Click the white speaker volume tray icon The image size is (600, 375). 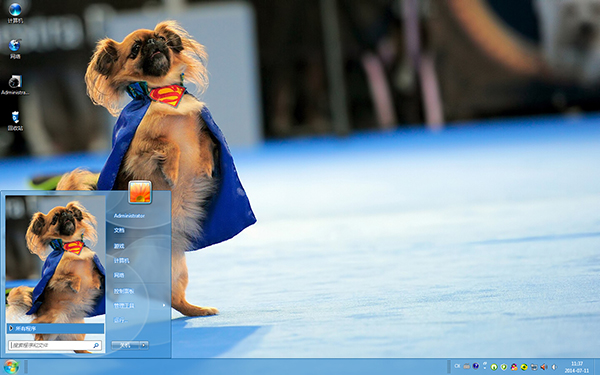(554, 367)
